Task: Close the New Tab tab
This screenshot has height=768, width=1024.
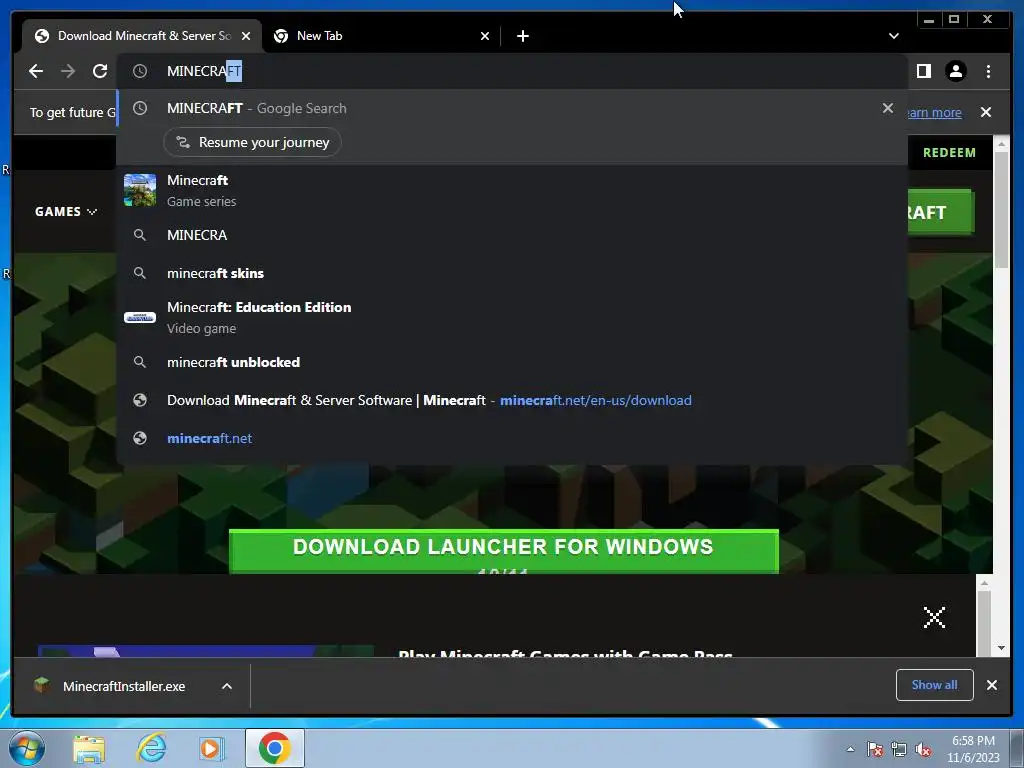Action: pos(485,36)
